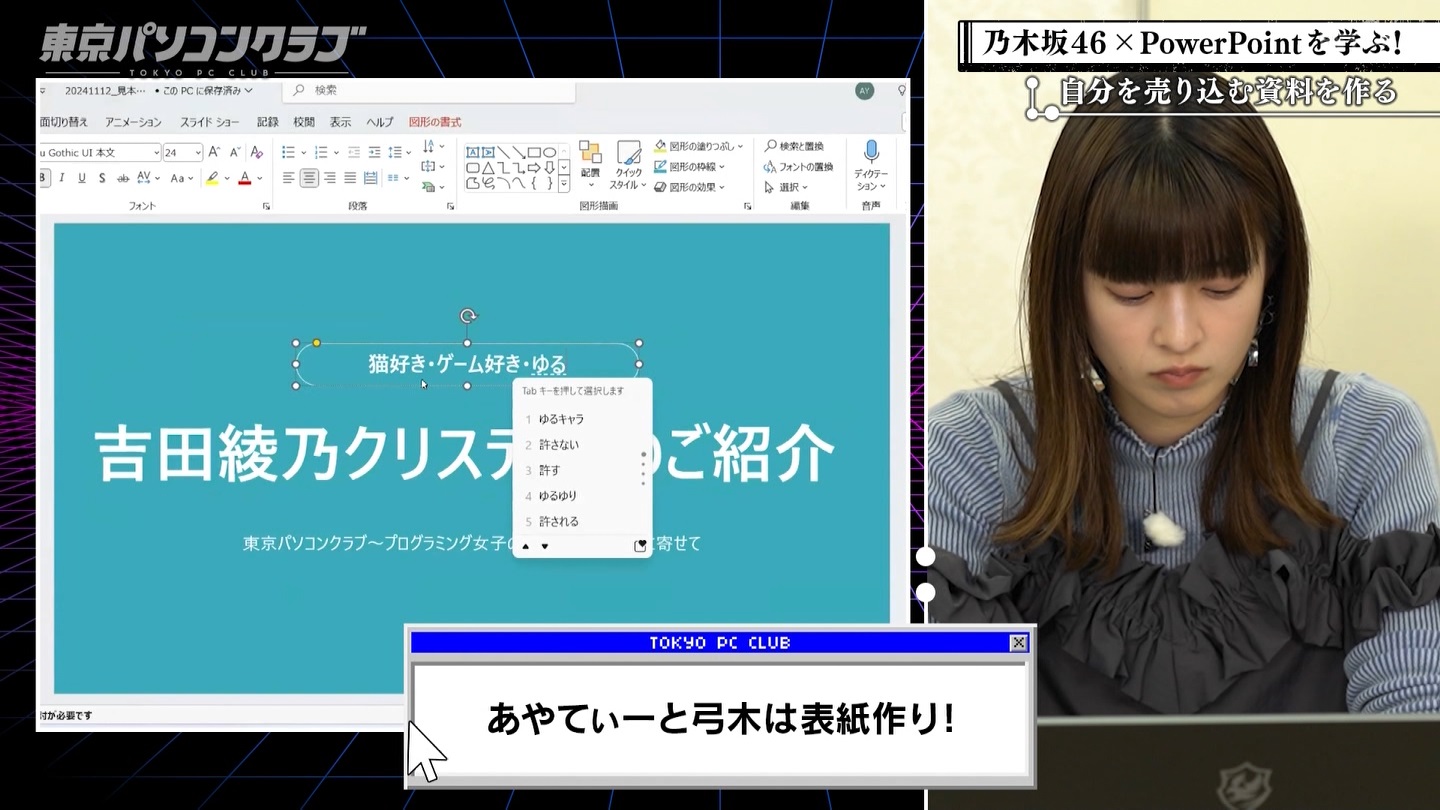This screenshot has height=810, width=1440.
Task: Select the vertical text box shape
Action: [488, 152]
